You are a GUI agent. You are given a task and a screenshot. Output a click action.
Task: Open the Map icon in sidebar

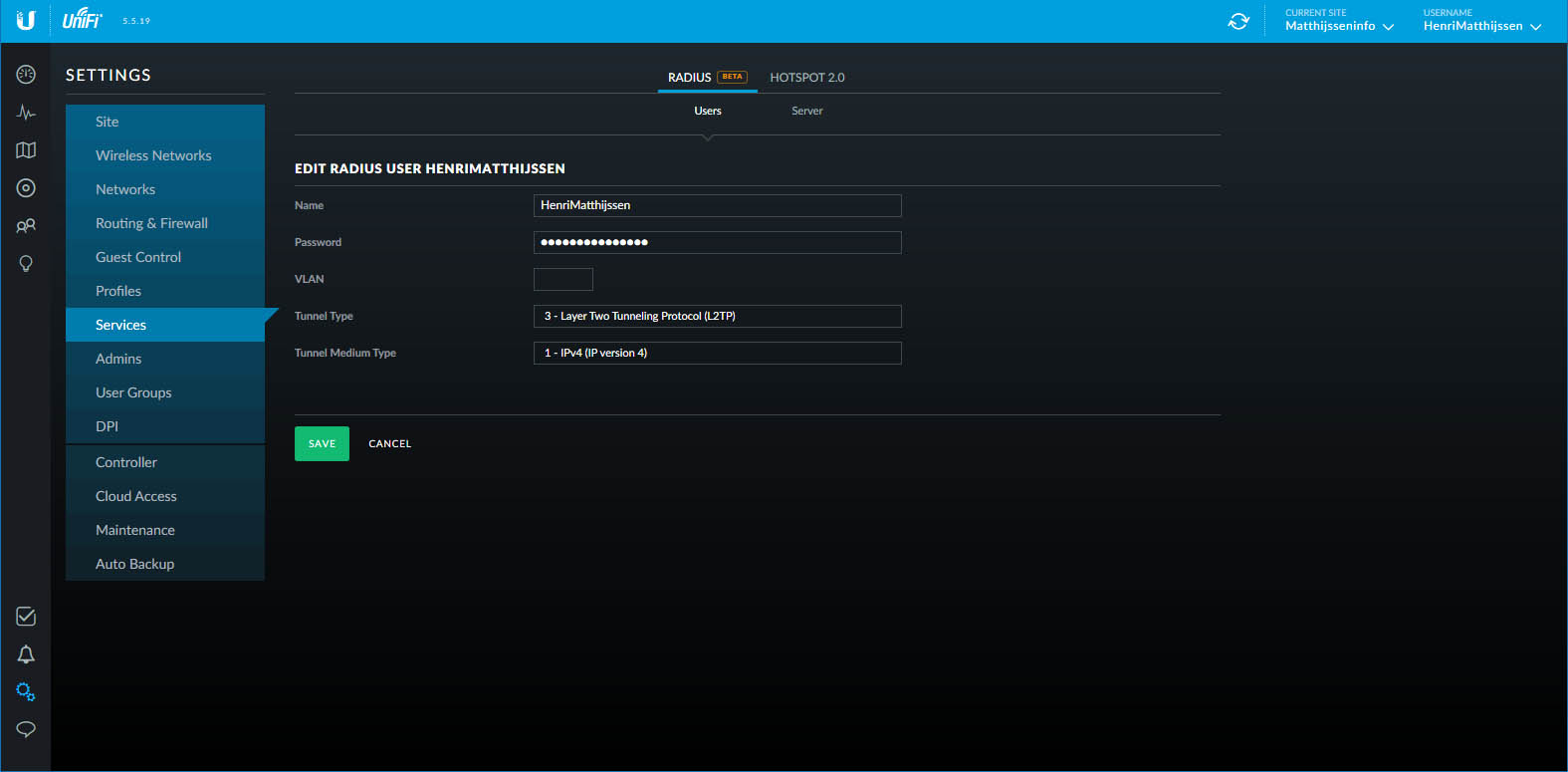coord(26,150)
